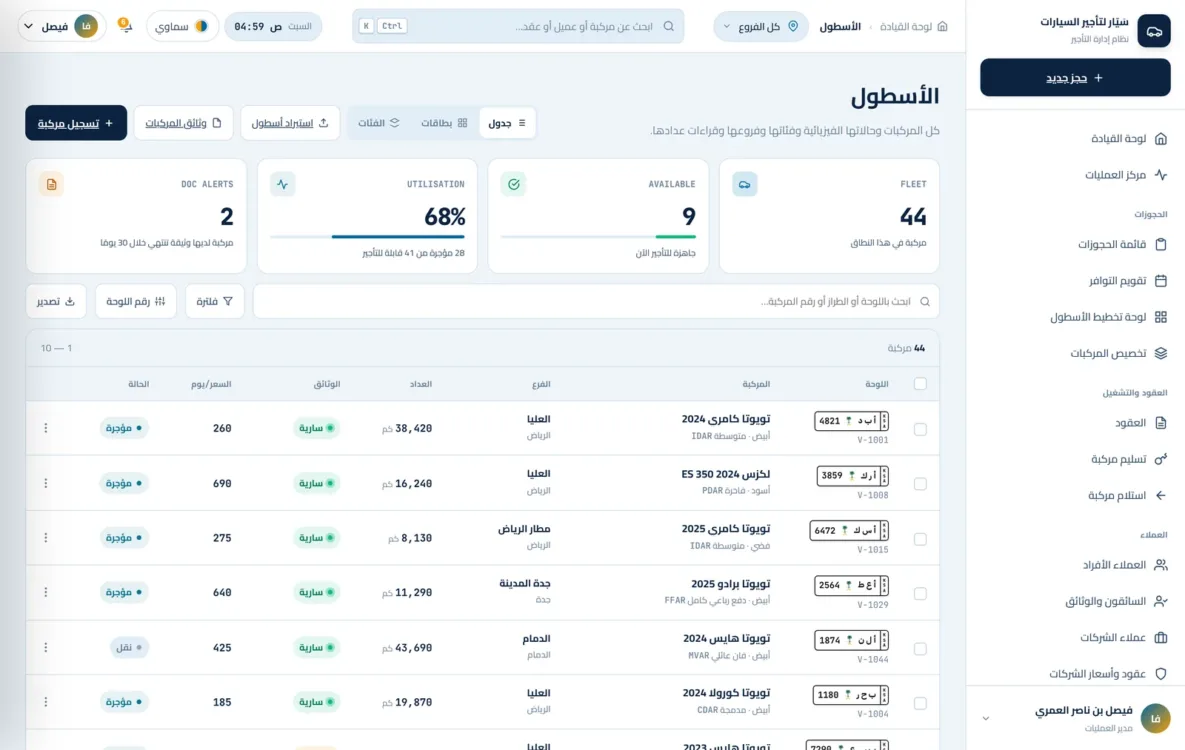Click the تصدير export button
This screenshot has height=750, width=1185.
point(56,302)
